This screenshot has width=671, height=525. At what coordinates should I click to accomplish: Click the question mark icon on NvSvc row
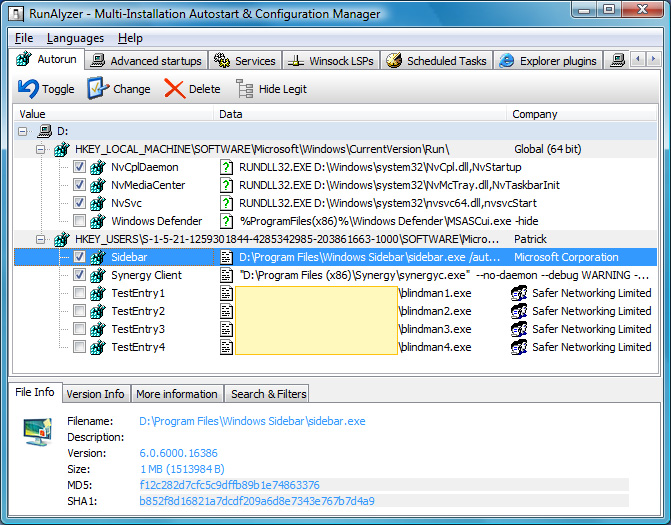pyautogui.click(x=227, y=203)
